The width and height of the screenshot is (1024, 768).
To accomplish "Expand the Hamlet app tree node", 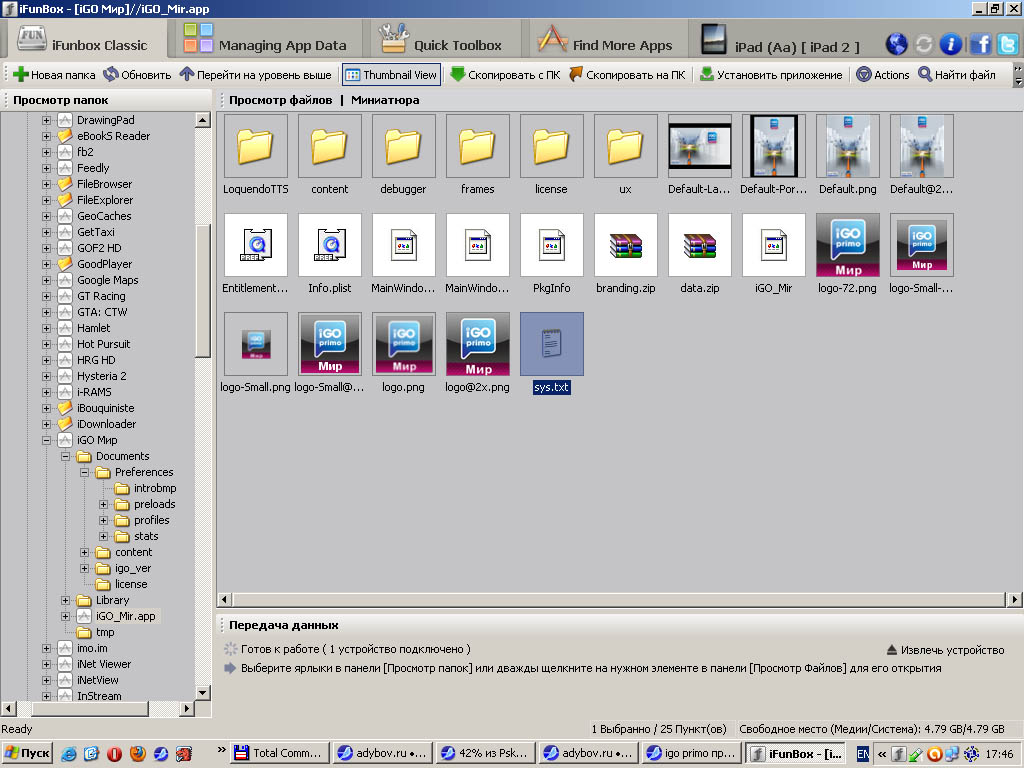I will point(46,328).
